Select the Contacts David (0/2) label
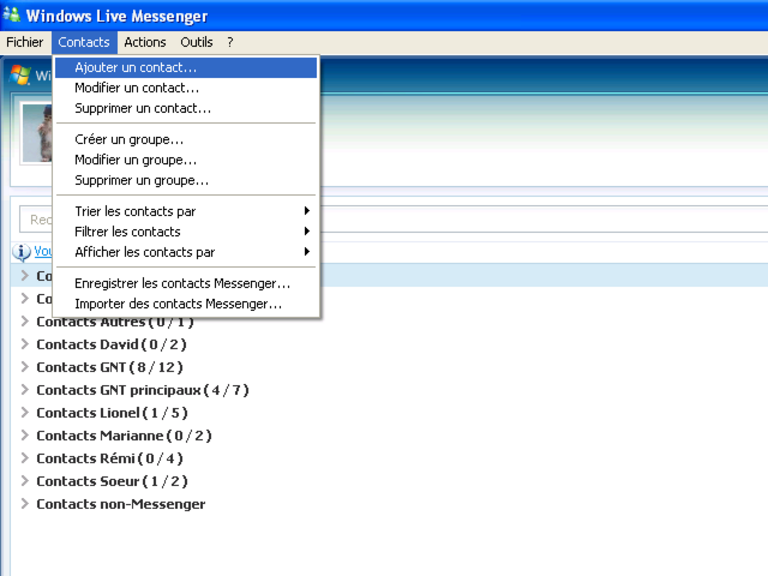Viewport: 768px width, 576px height. [x=112, y=345]
